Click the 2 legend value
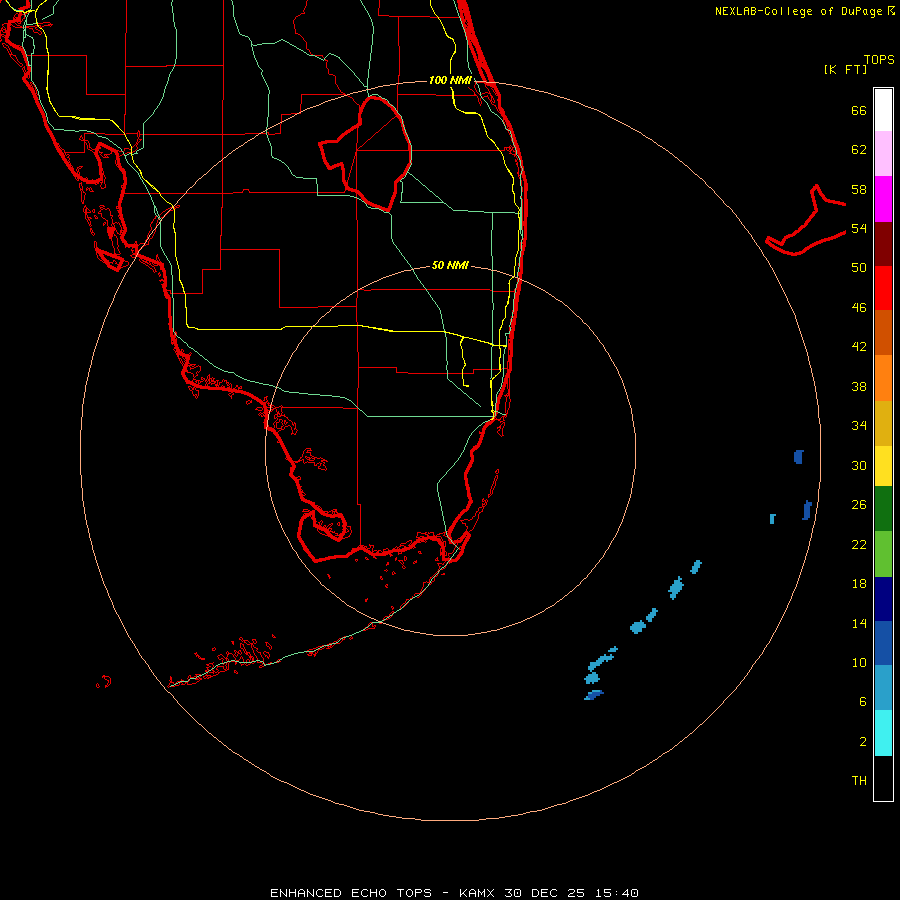The image size is (900, 900). point(863,742)
